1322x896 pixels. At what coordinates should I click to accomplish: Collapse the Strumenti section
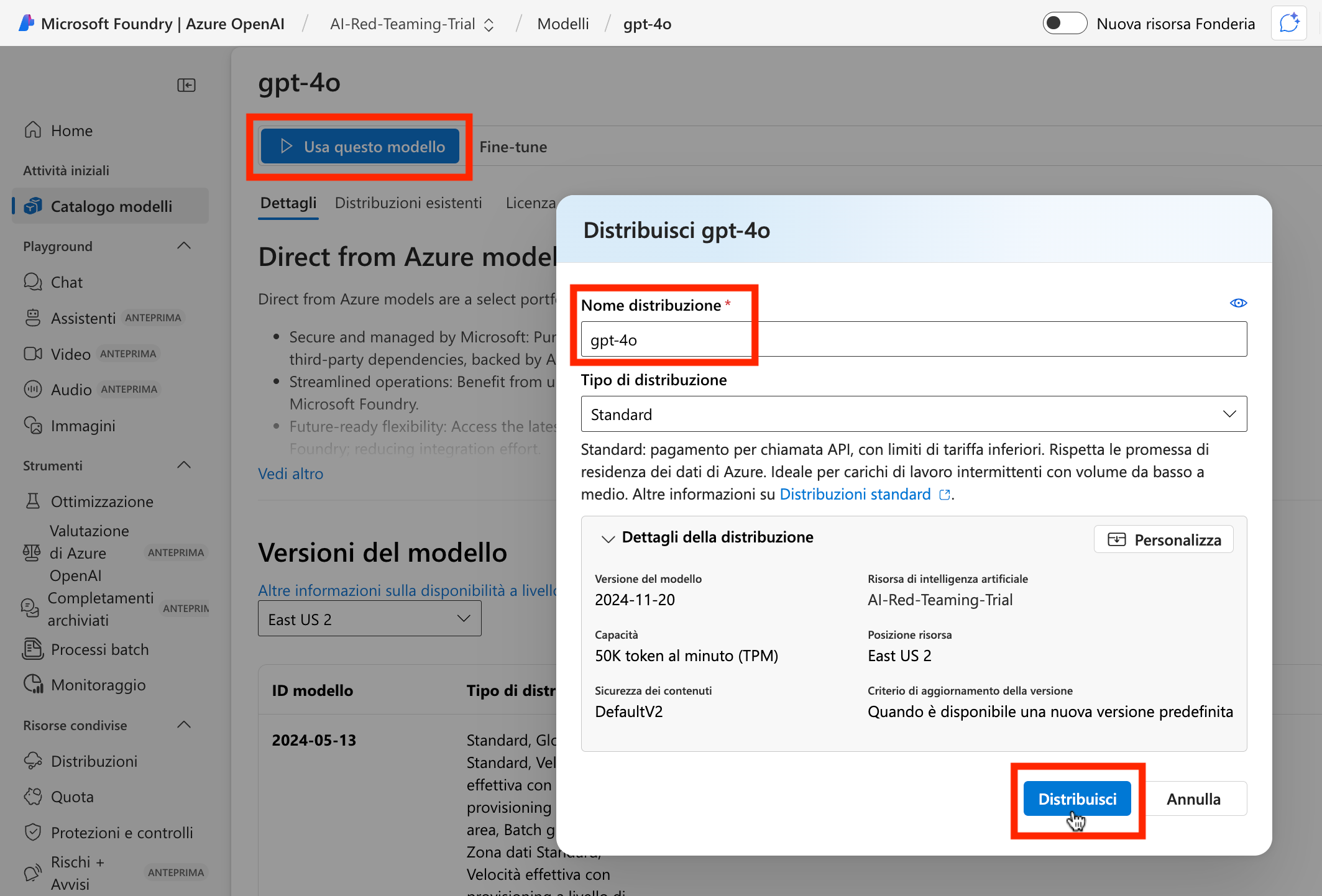pos(184,465)
